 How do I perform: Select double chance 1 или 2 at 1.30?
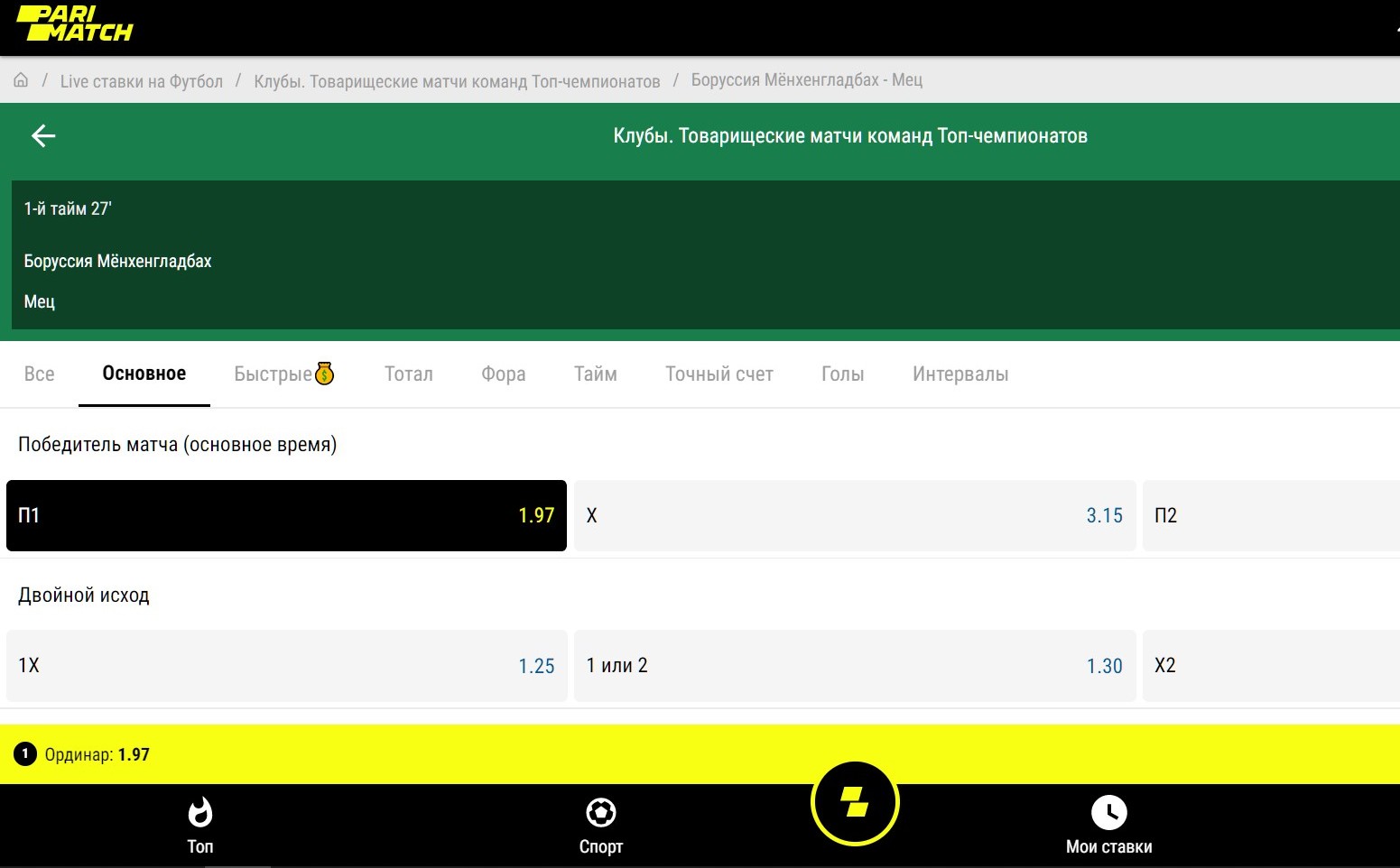(855, 666)
